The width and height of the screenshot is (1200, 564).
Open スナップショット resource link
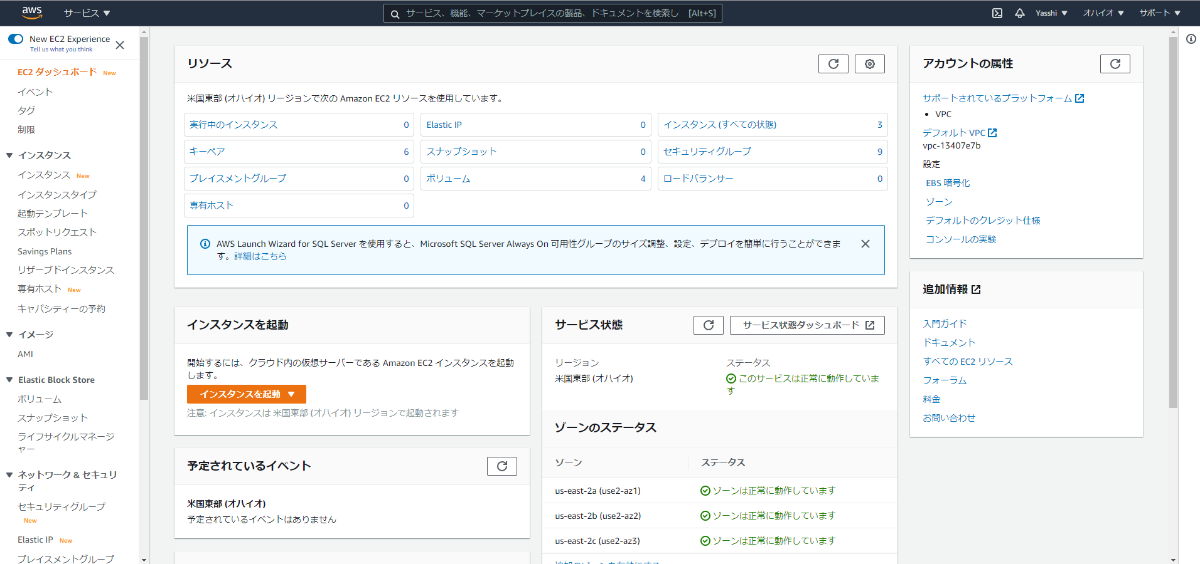(x=461, y=152)
